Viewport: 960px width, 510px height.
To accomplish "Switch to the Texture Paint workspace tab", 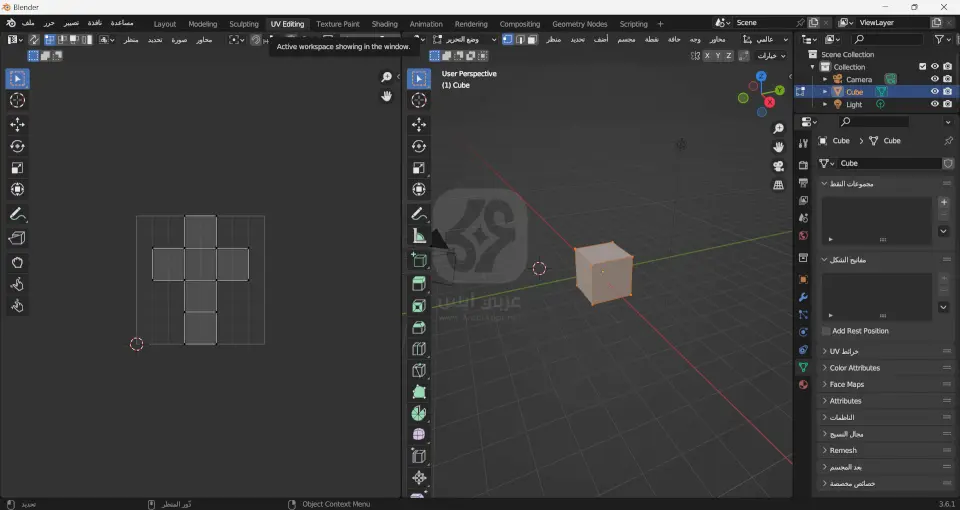I will point(337,24).
